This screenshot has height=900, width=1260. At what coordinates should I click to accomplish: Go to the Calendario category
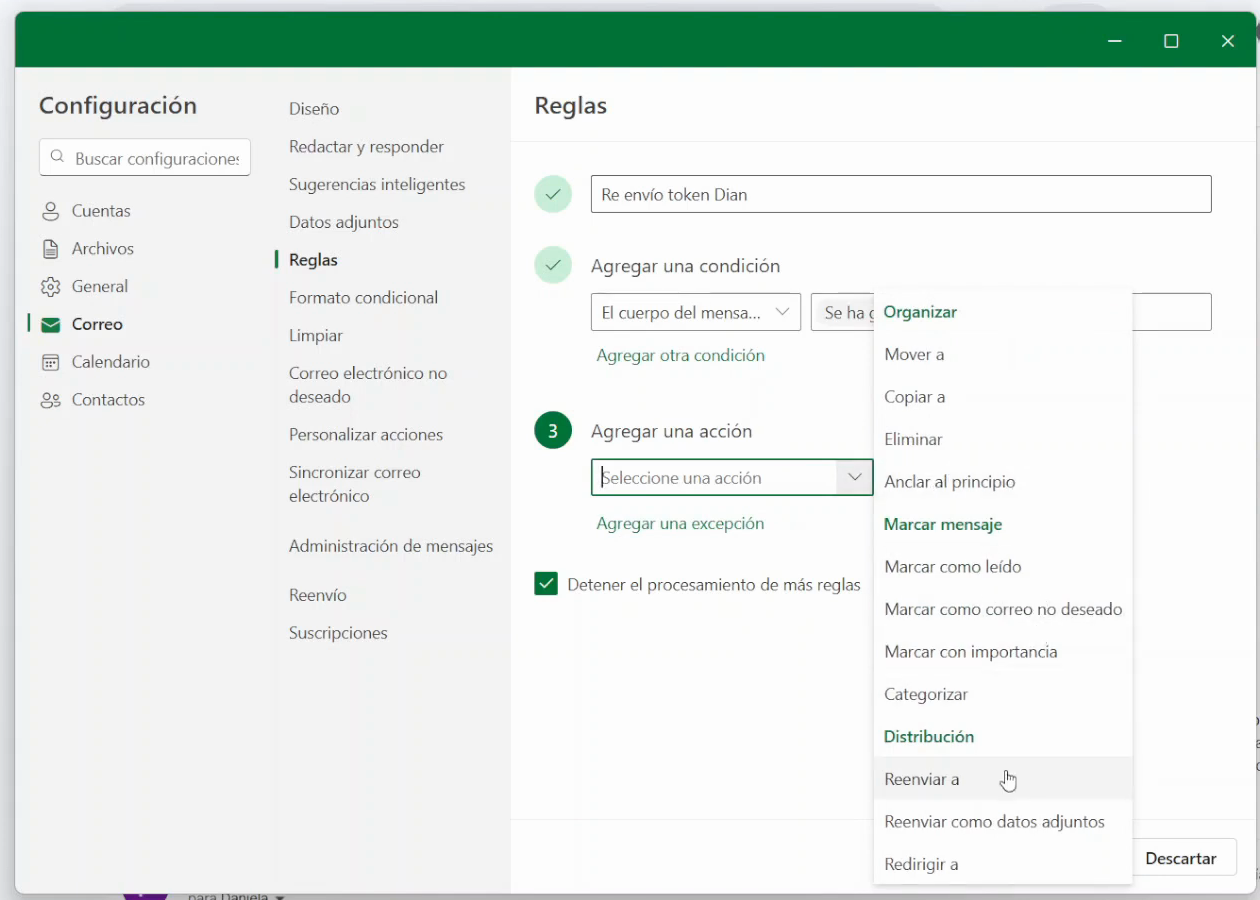coord(111,362)
